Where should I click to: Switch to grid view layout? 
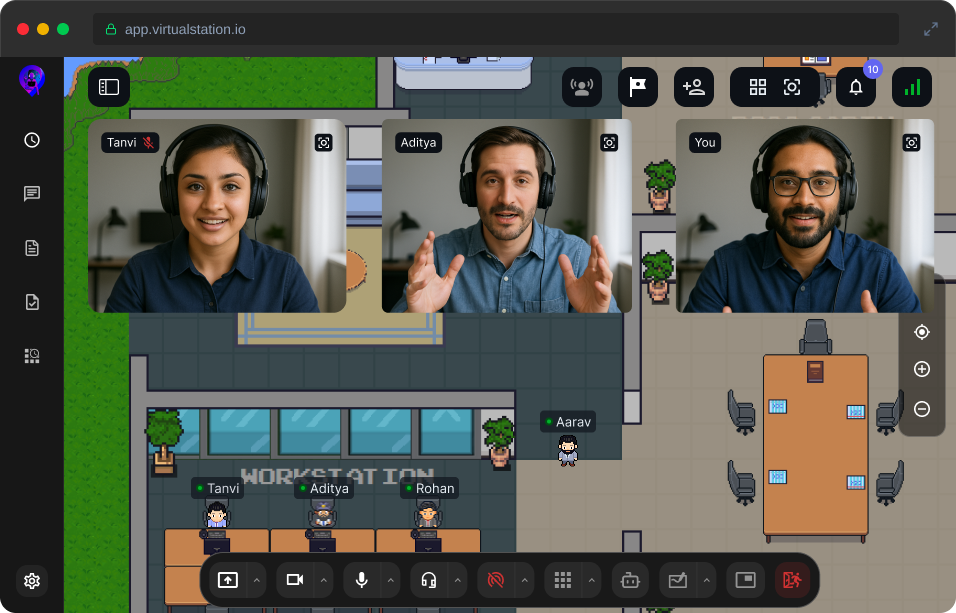coord(758,87)
